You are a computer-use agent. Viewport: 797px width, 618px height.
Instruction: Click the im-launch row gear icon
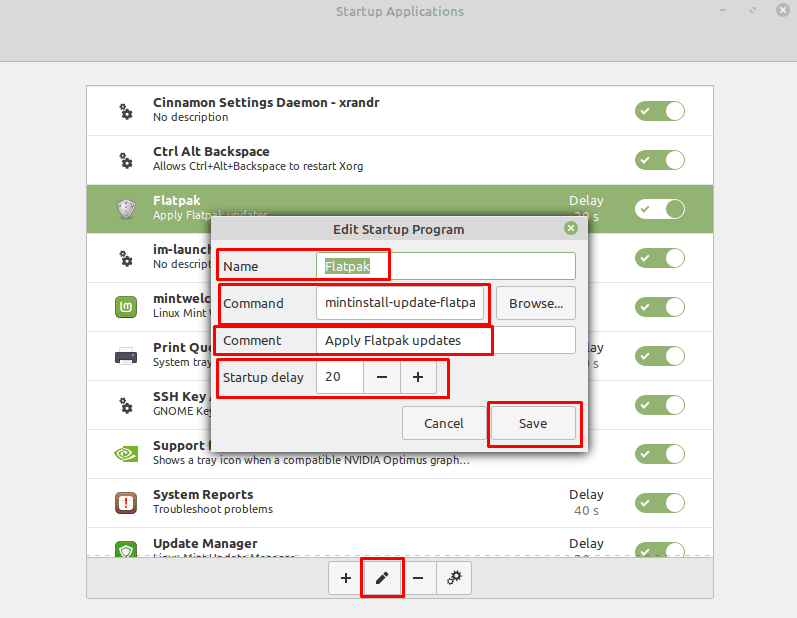click(126, 258)
